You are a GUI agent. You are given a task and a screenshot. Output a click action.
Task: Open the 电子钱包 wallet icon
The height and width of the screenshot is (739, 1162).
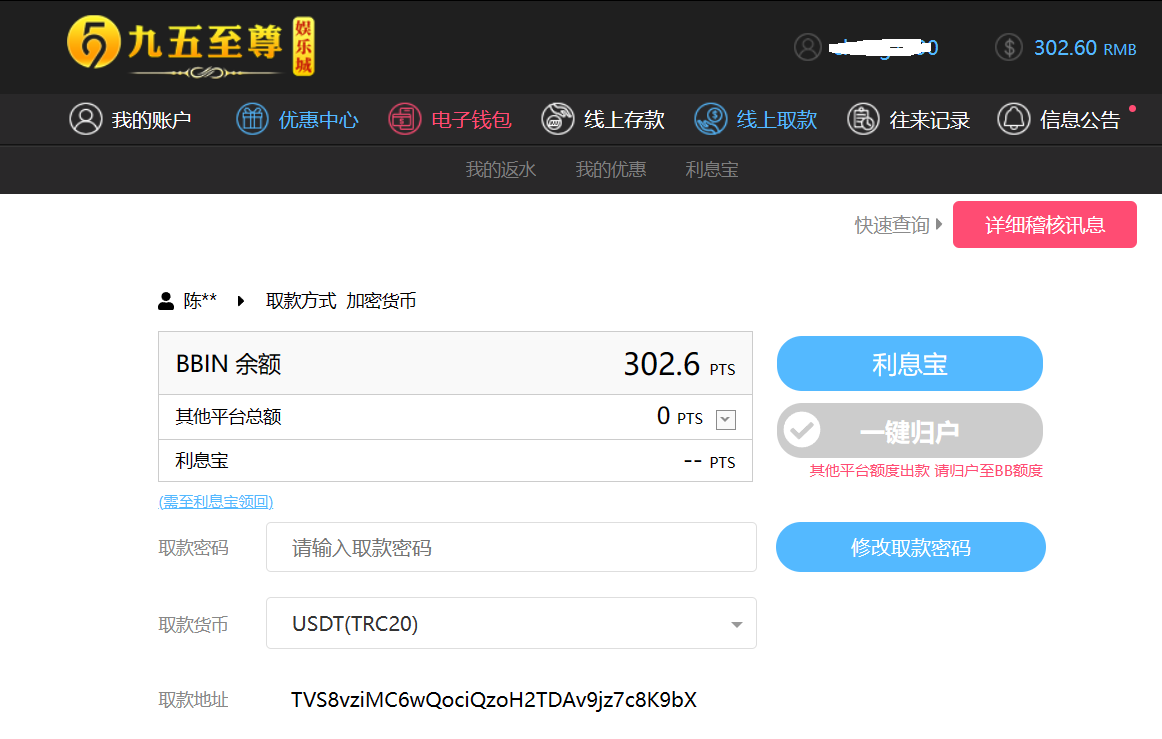coord(405,119)
